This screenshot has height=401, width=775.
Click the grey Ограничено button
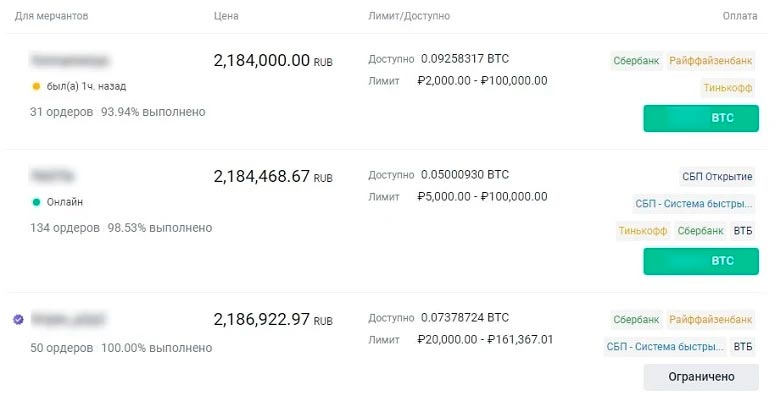(700, 377)
